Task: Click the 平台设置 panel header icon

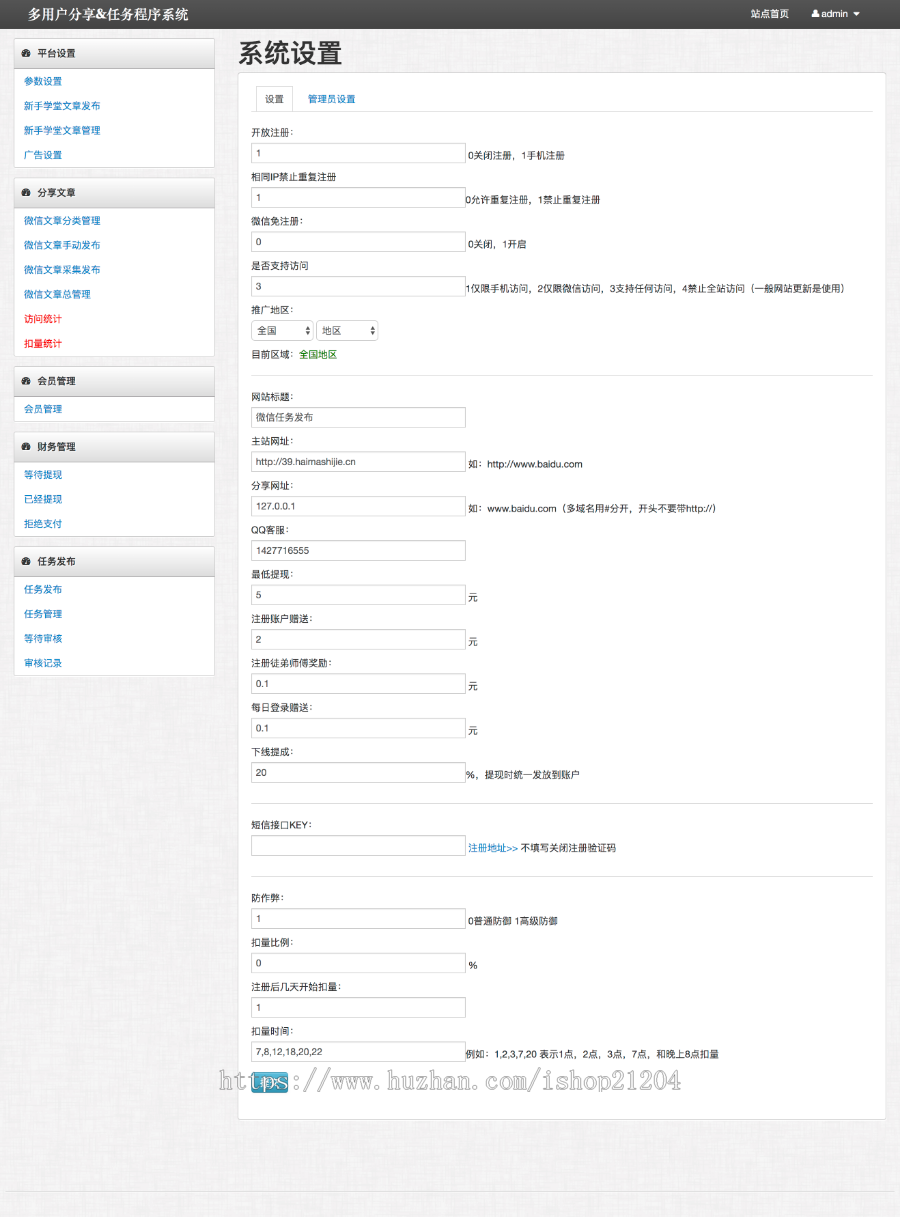Action: (x=26, y=53)
